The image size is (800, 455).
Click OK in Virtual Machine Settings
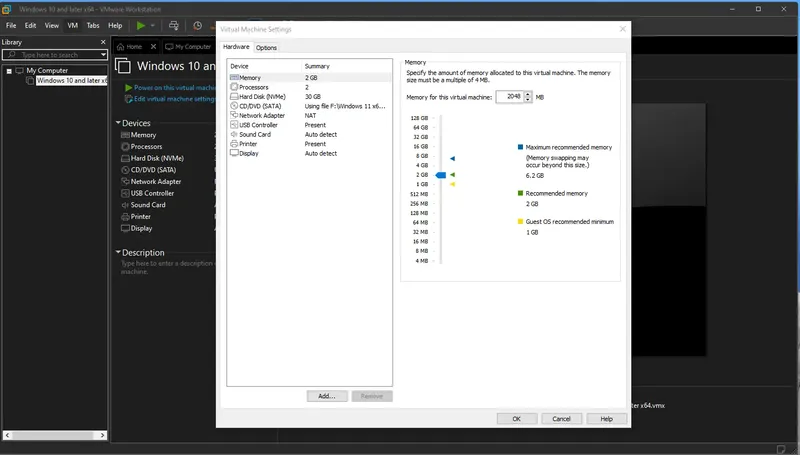pyautogui.click(x=517, y=419)
